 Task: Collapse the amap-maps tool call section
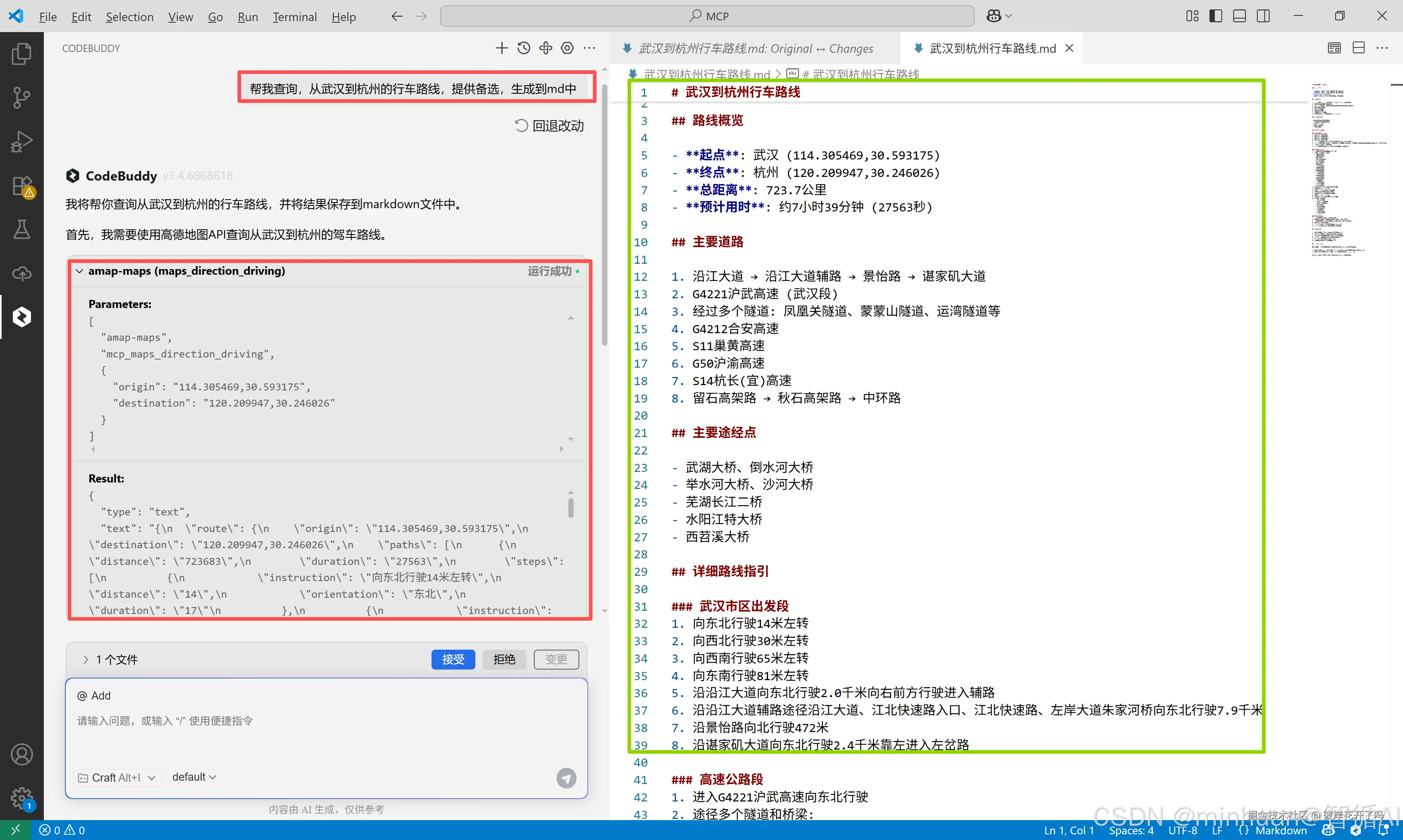pos(80,271)
